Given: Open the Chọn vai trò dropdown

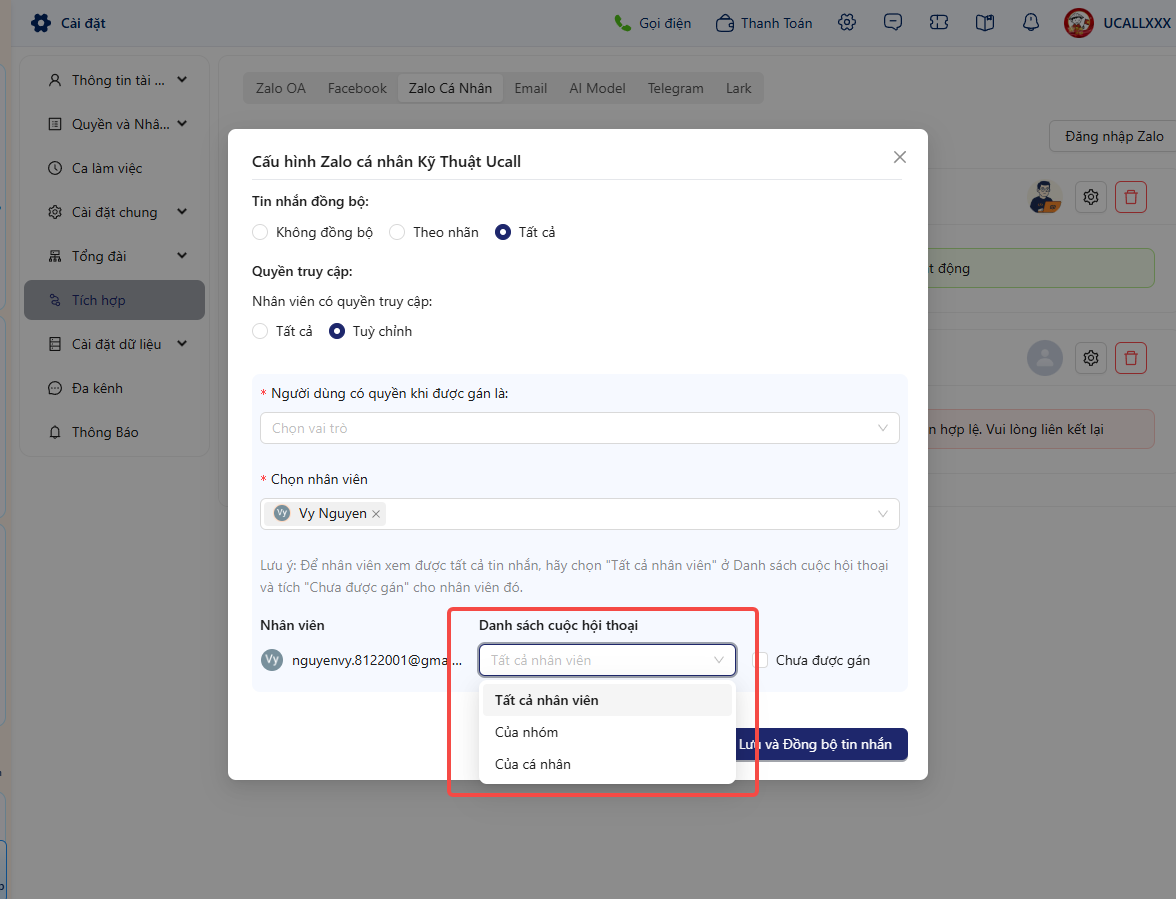Looking at the screenshot, I should [579, 428].
